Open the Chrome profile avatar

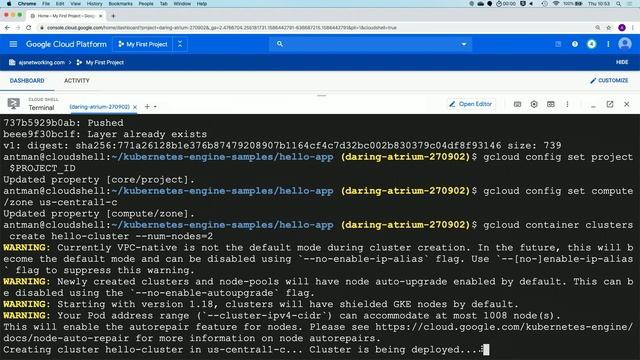coord(622,27)
